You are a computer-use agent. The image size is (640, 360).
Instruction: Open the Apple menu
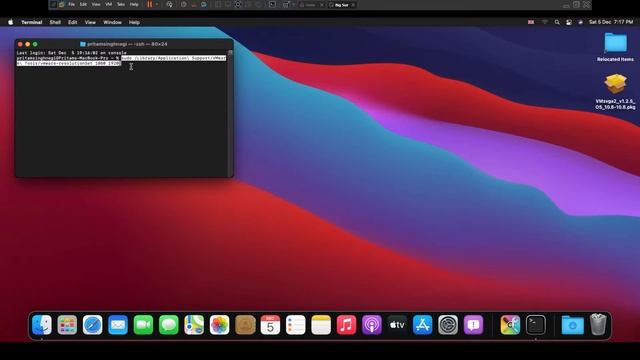[11, 22]
